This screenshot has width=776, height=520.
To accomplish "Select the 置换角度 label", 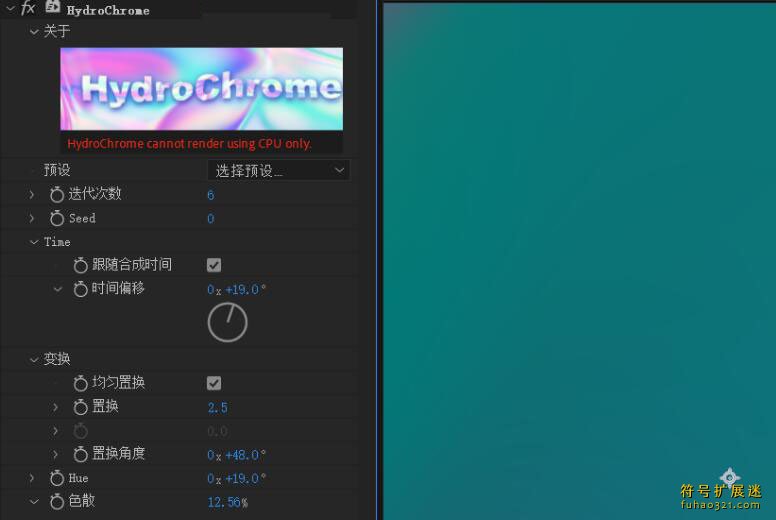I will coord(118,454).
